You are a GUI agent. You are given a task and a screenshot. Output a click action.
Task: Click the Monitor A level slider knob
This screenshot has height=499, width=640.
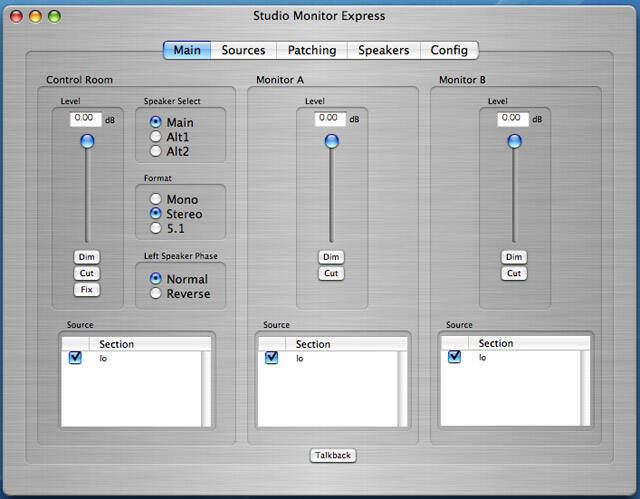coord(332,141)
